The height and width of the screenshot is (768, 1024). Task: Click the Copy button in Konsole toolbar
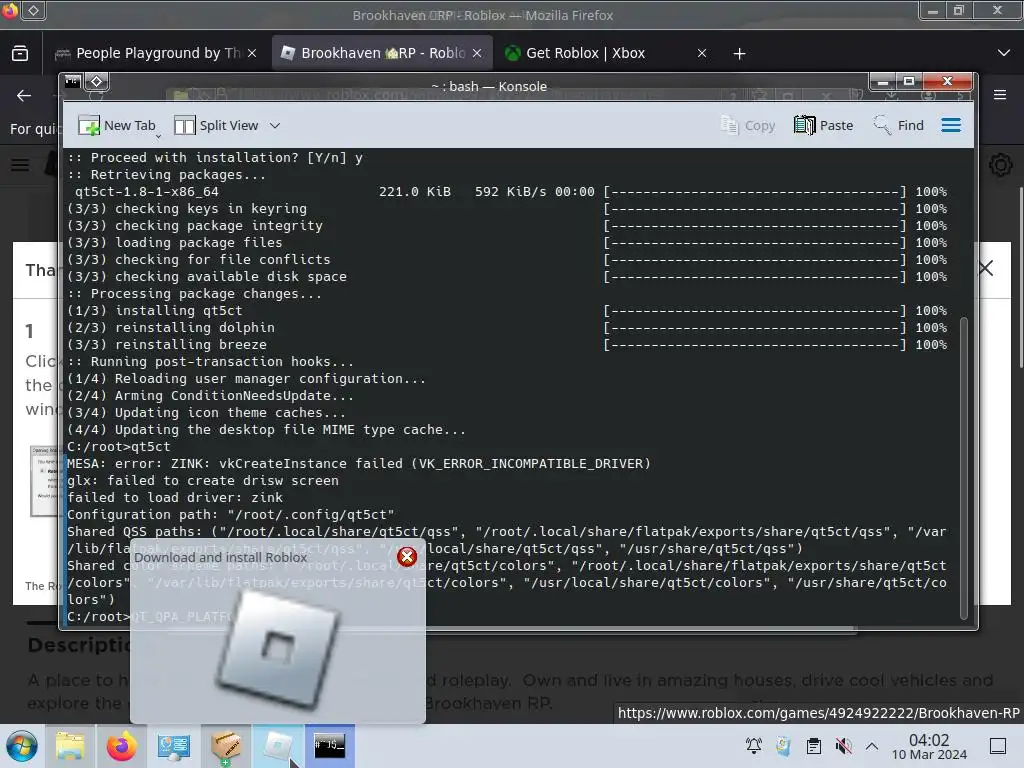point(748,125)
